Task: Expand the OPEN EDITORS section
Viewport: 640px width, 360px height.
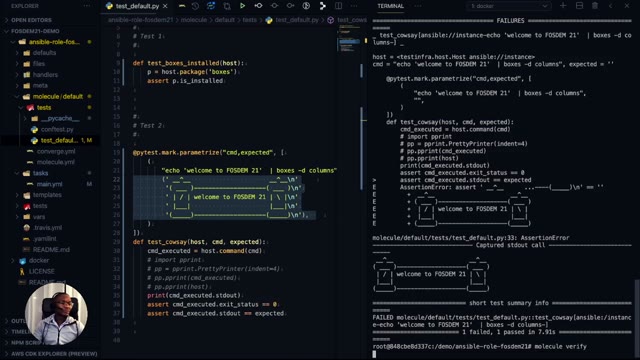Action: [x=31, y=20]
